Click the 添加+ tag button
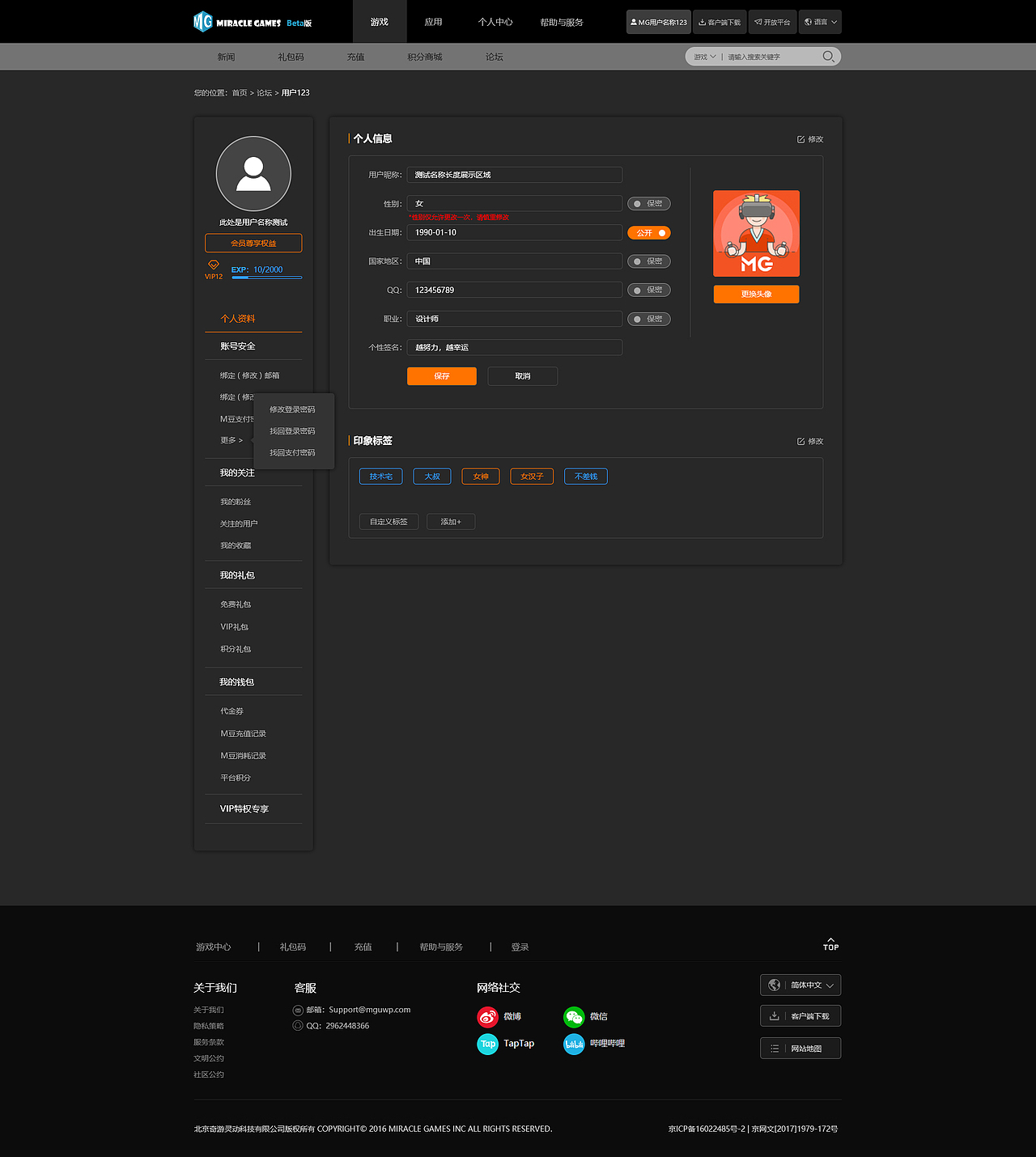 click(x=451, y=522)
